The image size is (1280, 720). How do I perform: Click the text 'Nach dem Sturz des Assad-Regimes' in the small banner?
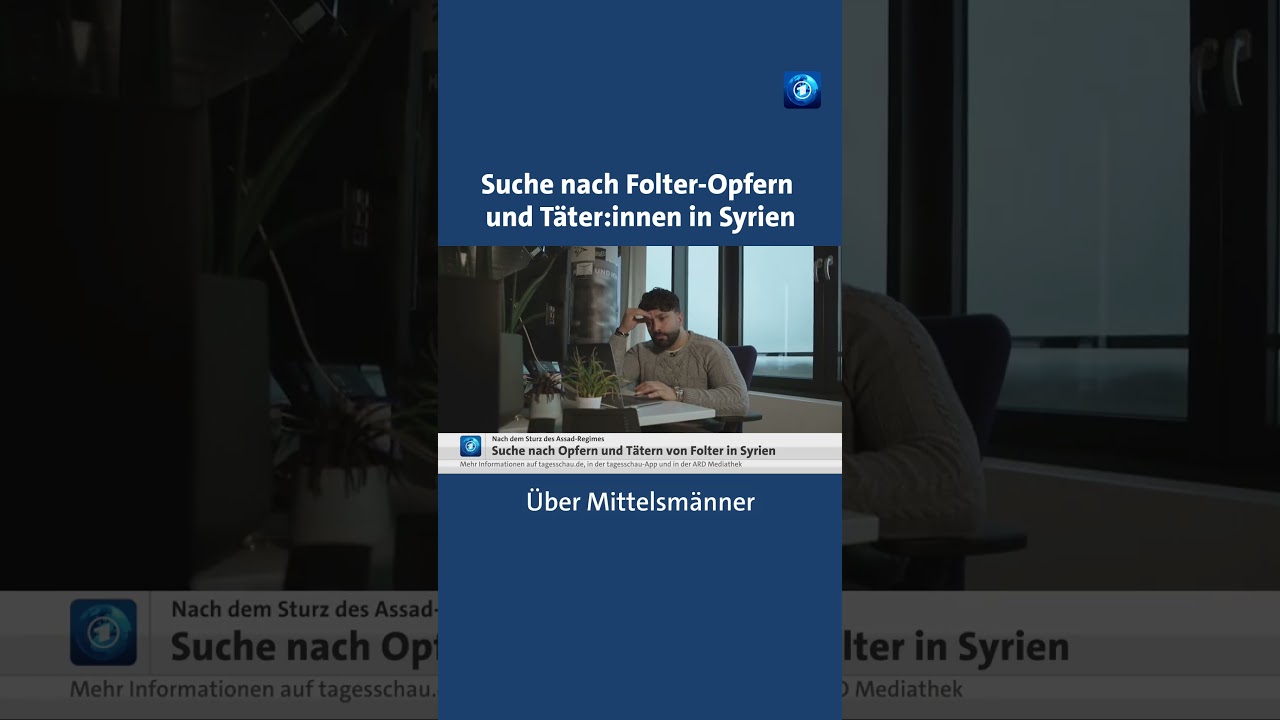point(548,439)
